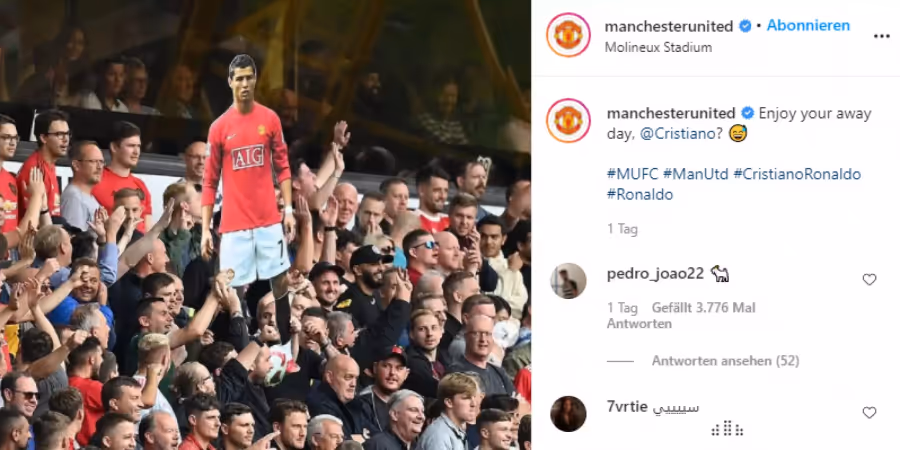Click Antworten to reply to pedro_joao22
This screenshot has width=900, height=450.
click(639, 324)
